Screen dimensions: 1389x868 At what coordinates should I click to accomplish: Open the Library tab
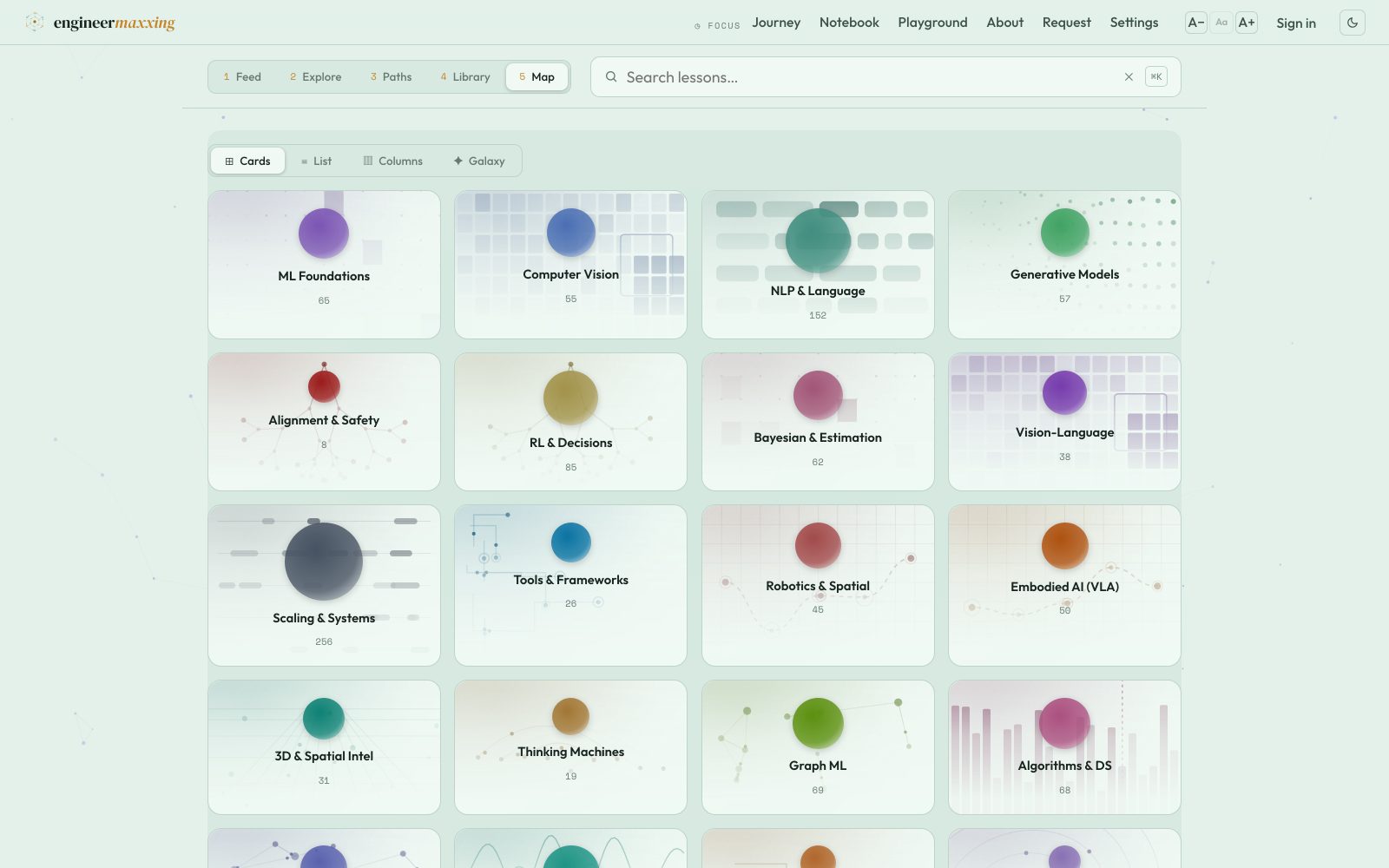pos(465,76)
